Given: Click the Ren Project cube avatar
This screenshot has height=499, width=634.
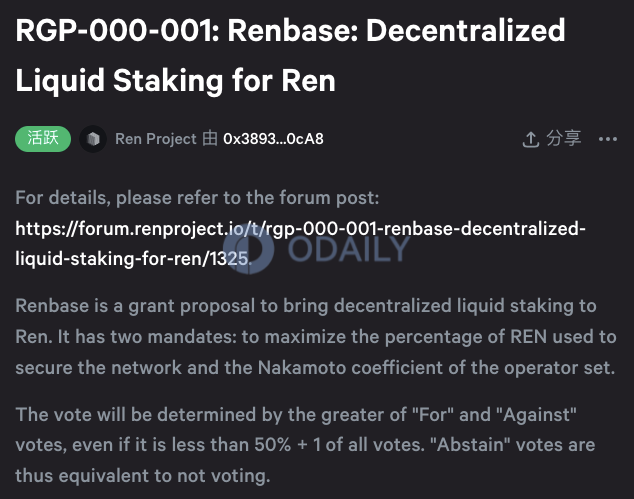Looking at the screenshot, I should (93, 139).
